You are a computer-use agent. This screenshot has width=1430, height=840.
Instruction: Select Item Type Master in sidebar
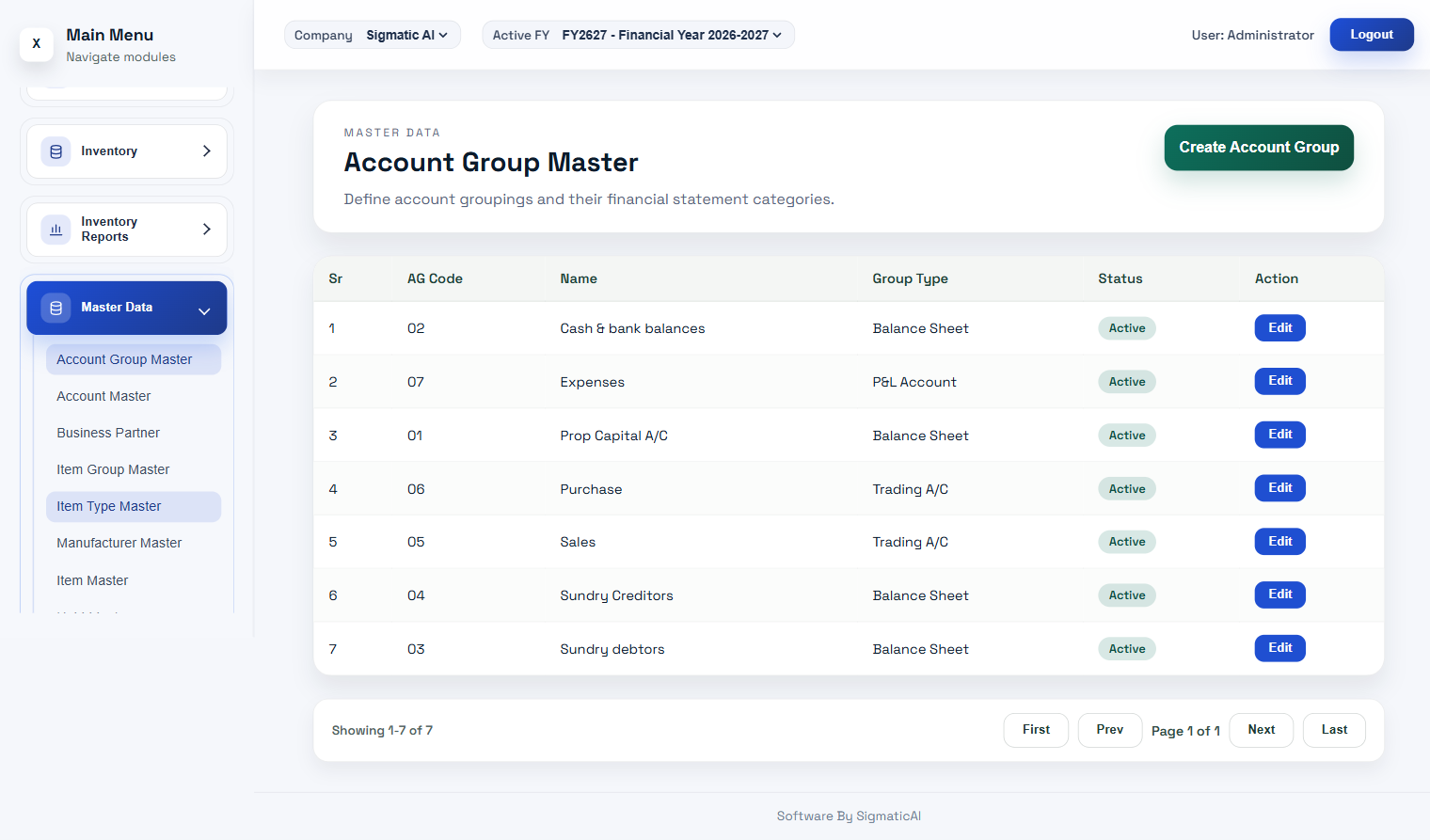pyautogui.click(x=134, y=506)
